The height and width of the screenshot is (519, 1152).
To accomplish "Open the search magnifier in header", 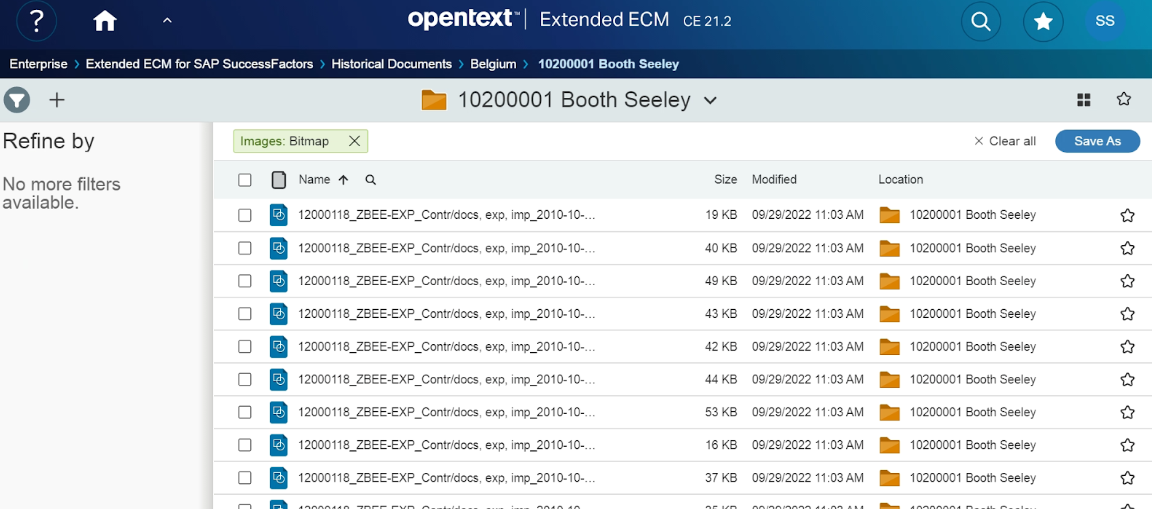I will click(x=981, y=21).
